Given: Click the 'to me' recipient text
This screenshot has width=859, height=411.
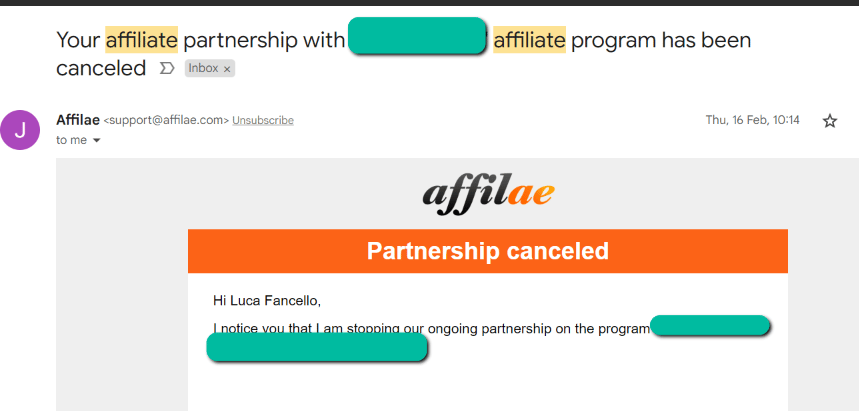Looking at the screenshot, I should pyautogui.click(x=71, y=140).
